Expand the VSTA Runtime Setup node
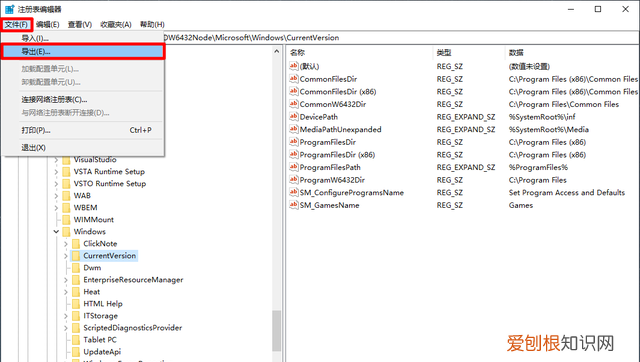 click(x=56, y=172)
